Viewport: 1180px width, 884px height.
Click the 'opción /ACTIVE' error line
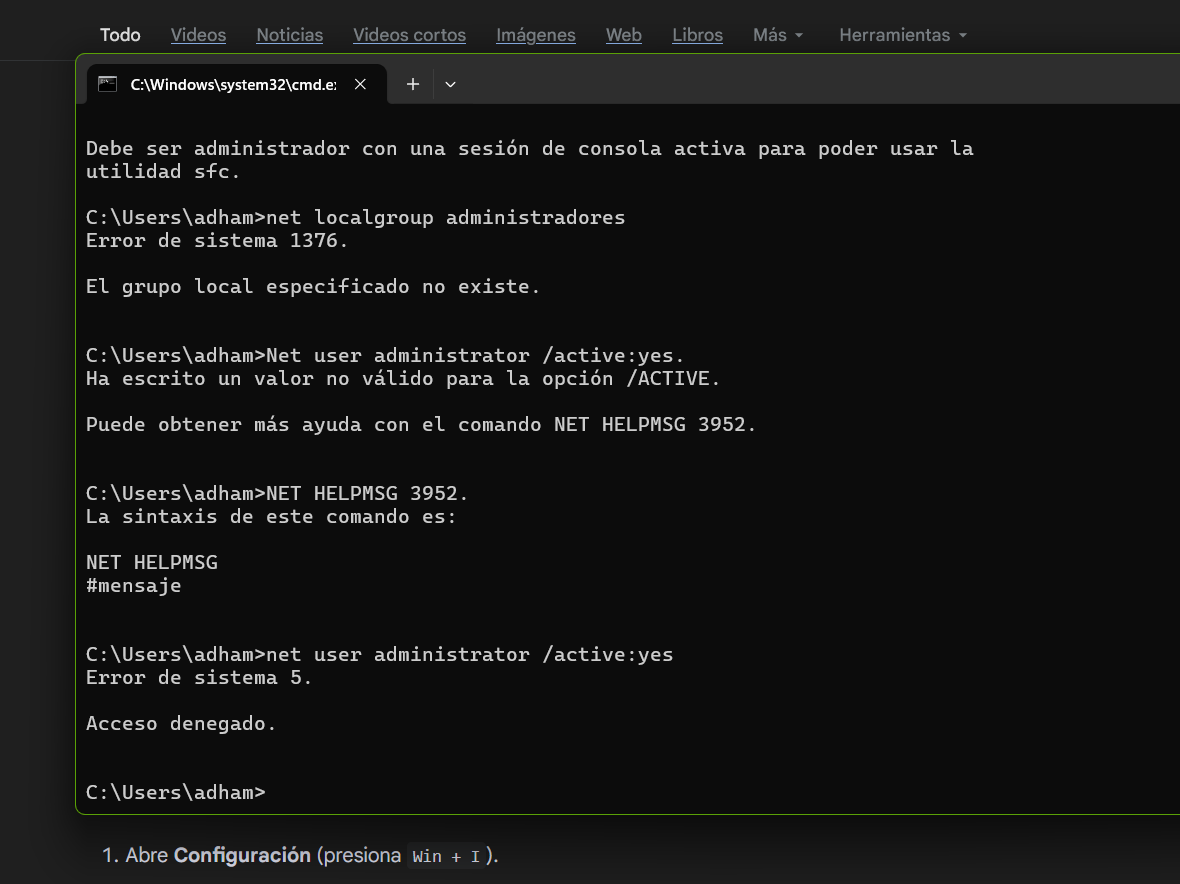(x=403, y=378)
